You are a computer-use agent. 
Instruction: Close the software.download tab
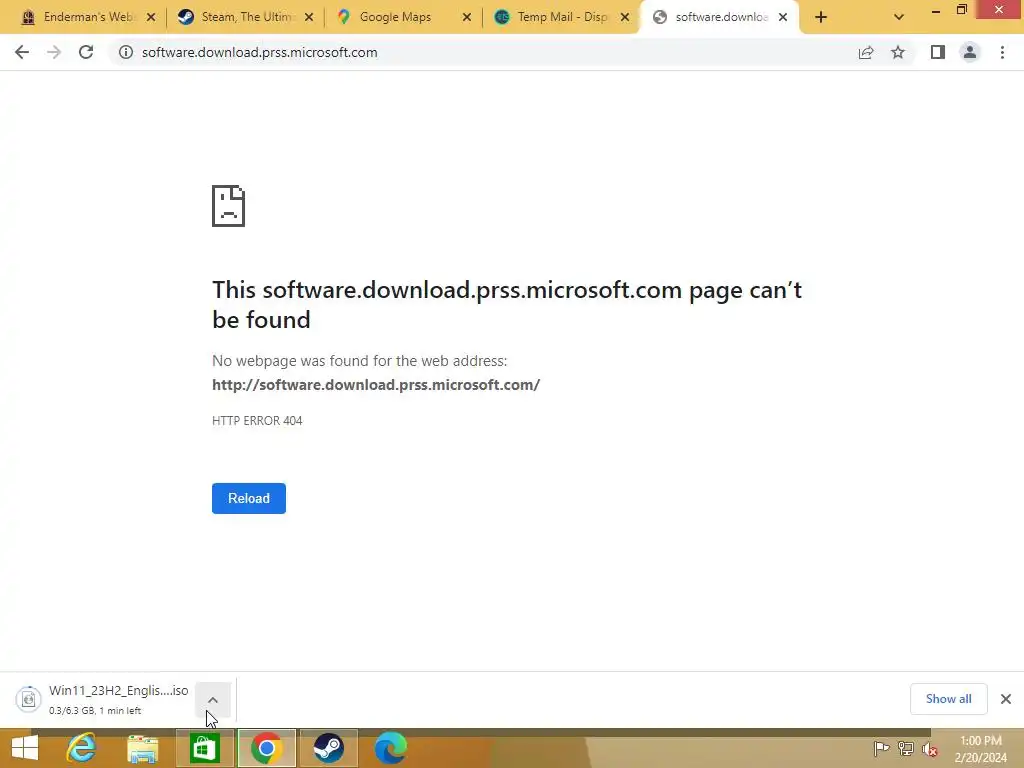pyautogui.click(x=783, y=18)
